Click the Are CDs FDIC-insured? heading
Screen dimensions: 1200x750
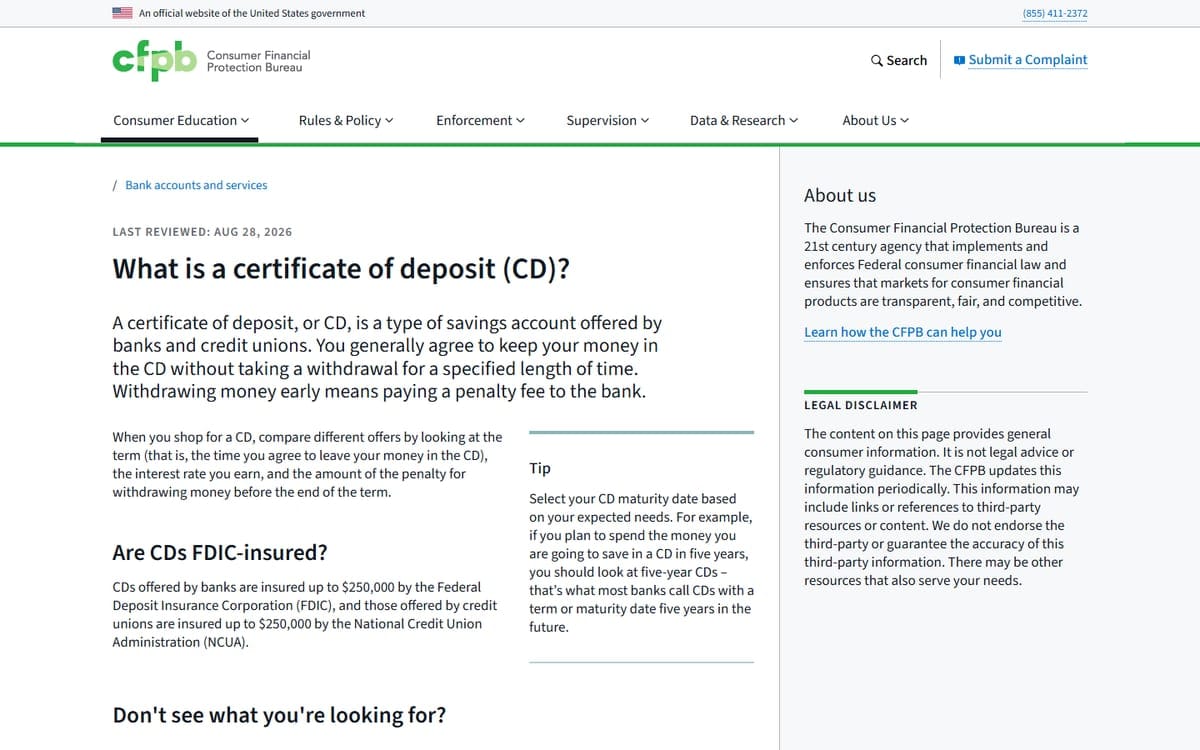(x=220, y=553)
